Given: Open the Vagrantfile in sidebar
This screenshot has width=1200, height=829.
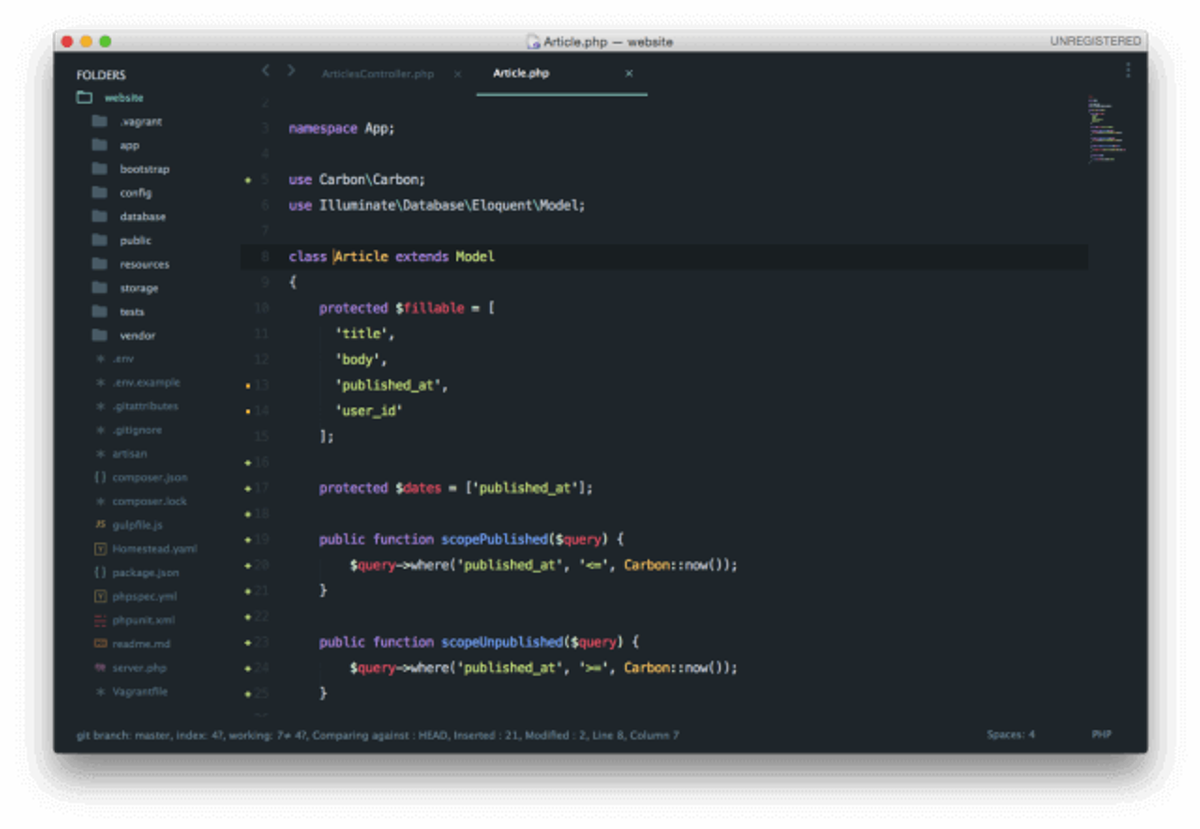Looking at the screenshot, I should pyautogui.click(x=140, y=692).
